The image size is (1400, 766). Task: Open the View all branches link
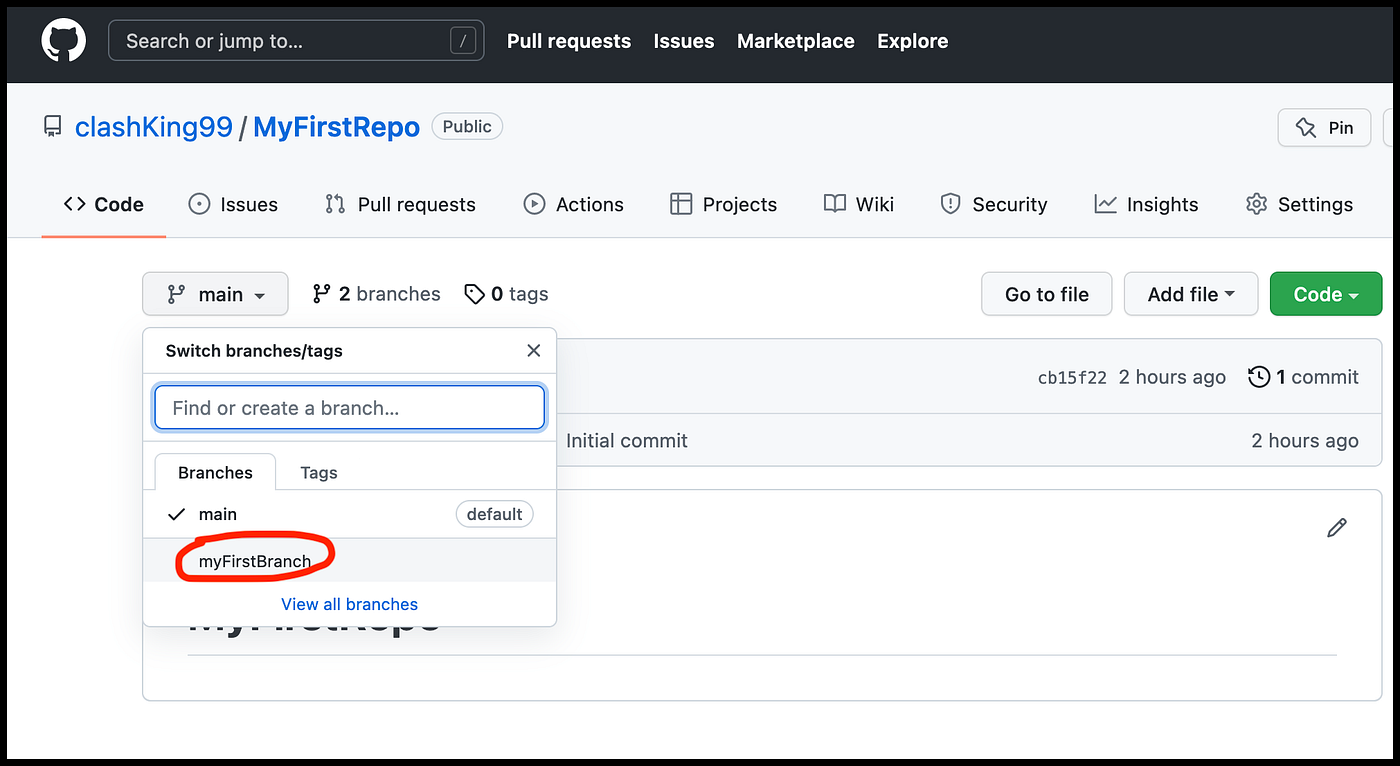pos(350,604)
